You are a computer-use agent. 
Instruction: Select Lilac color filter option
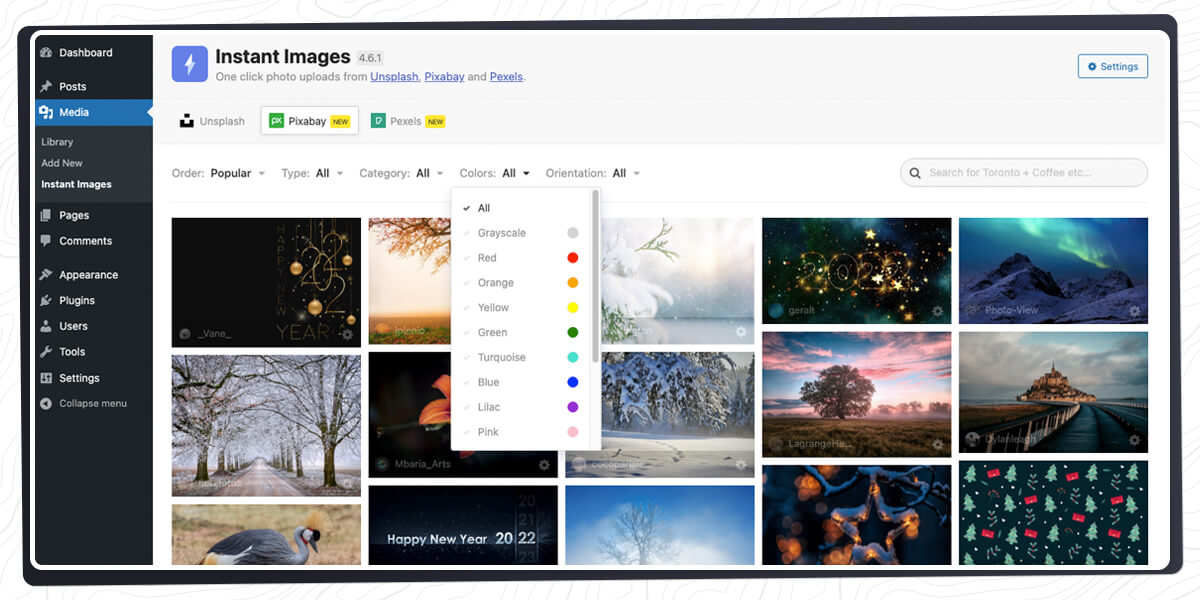tap(521, 407)
